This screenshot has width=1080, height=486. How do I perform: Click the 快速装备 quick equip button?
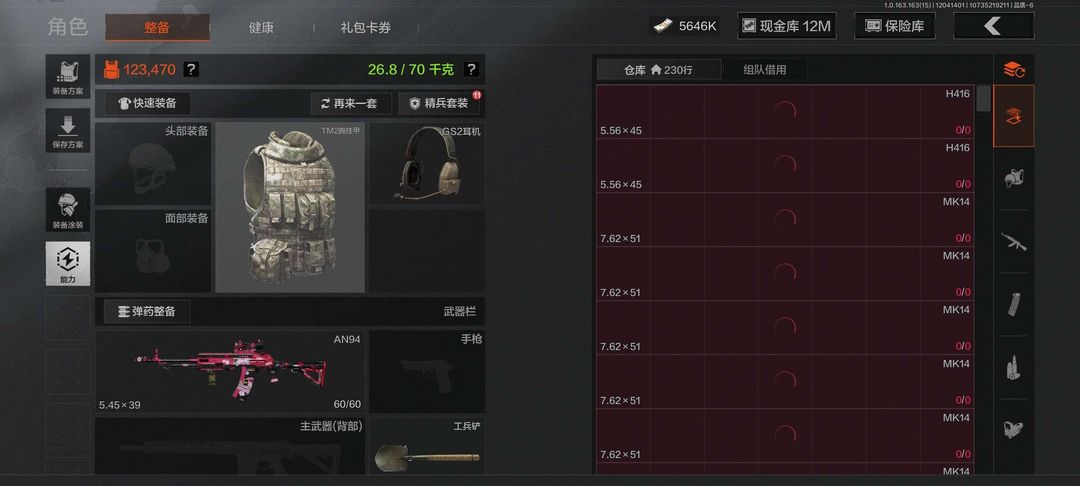(147, 103)
